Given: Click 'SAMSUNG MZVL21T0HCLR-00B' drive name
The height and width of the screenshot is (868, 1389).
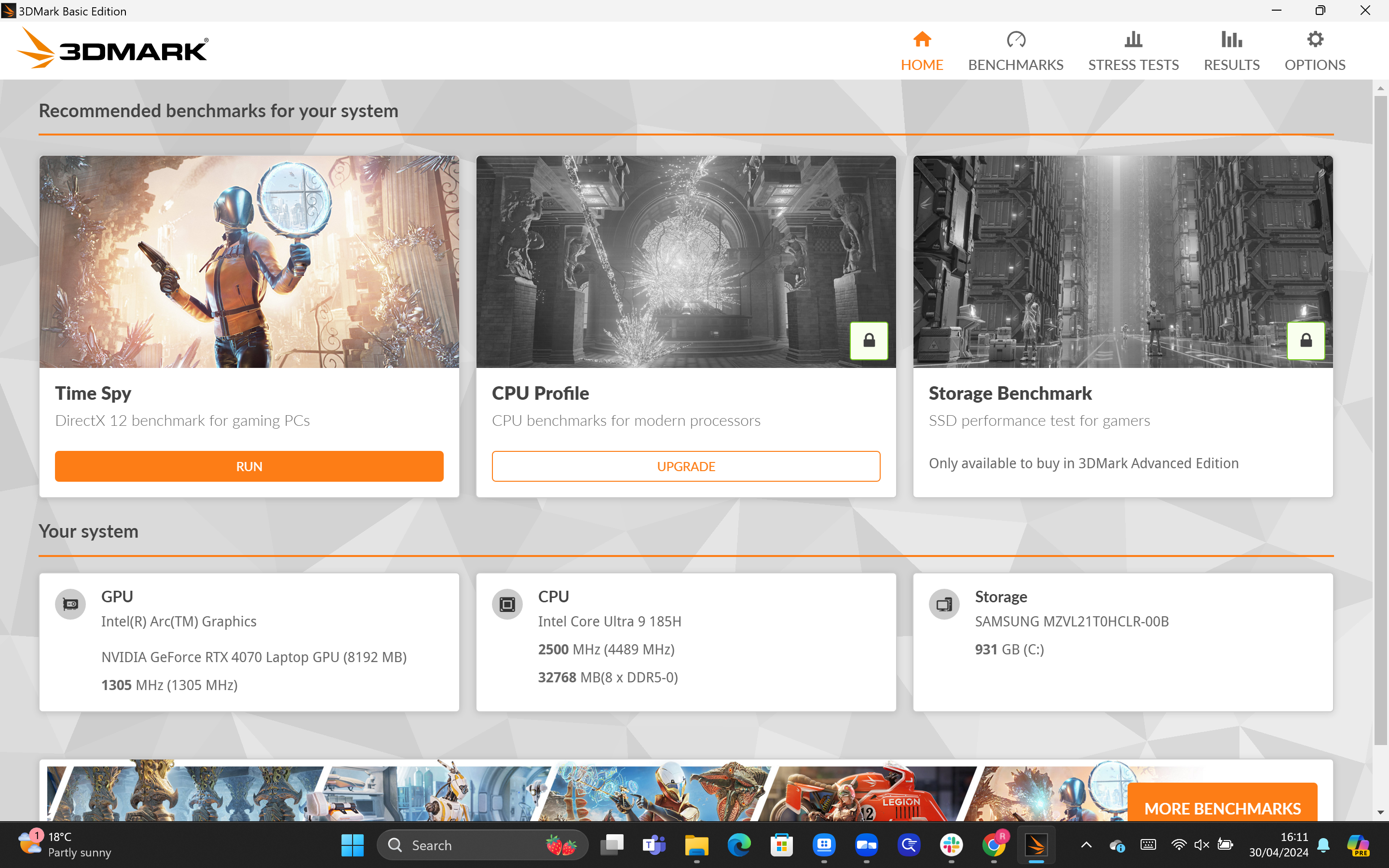Looking at the screenshot, I should point(1072,621).
